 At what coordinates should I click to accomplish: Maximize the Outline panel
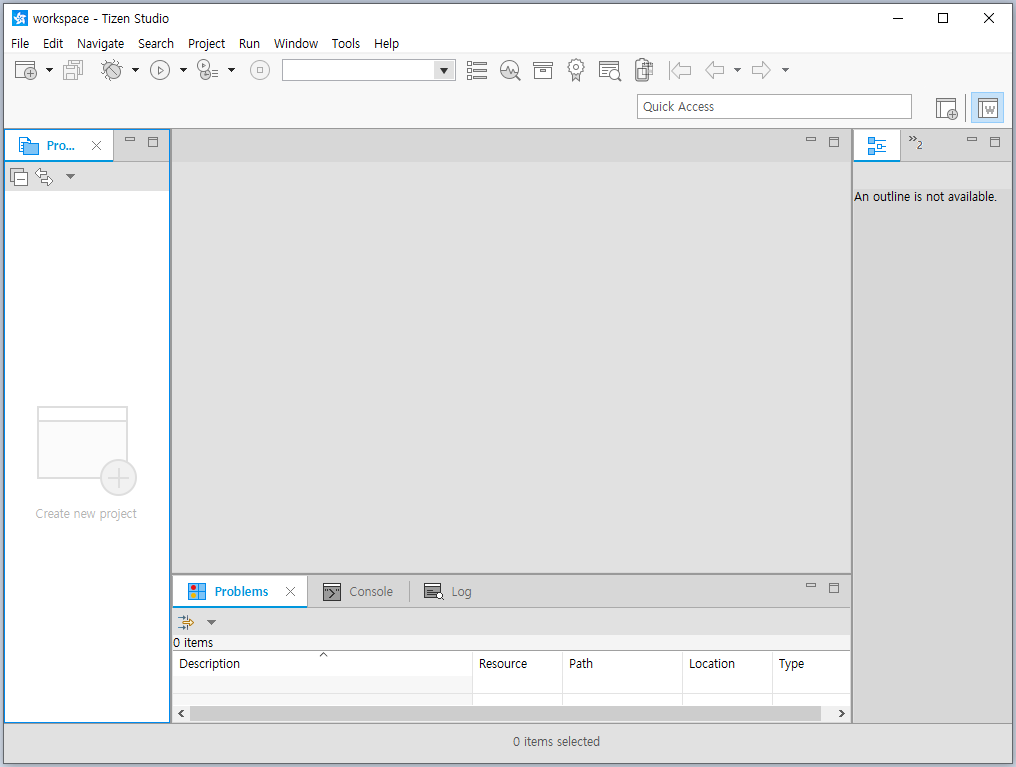click(995, 142)
